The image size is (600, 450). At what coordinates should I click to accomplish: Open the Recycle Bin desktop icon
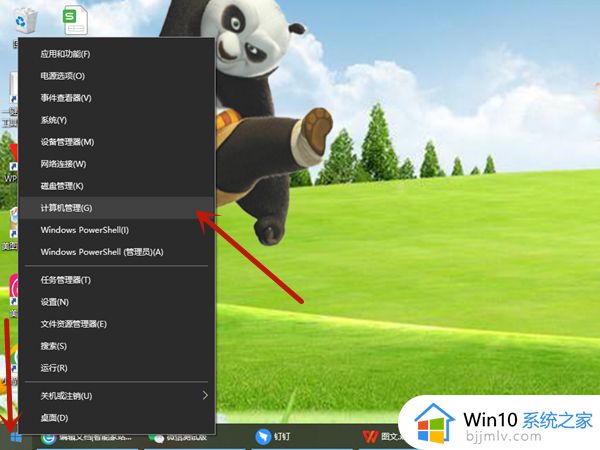26,21
